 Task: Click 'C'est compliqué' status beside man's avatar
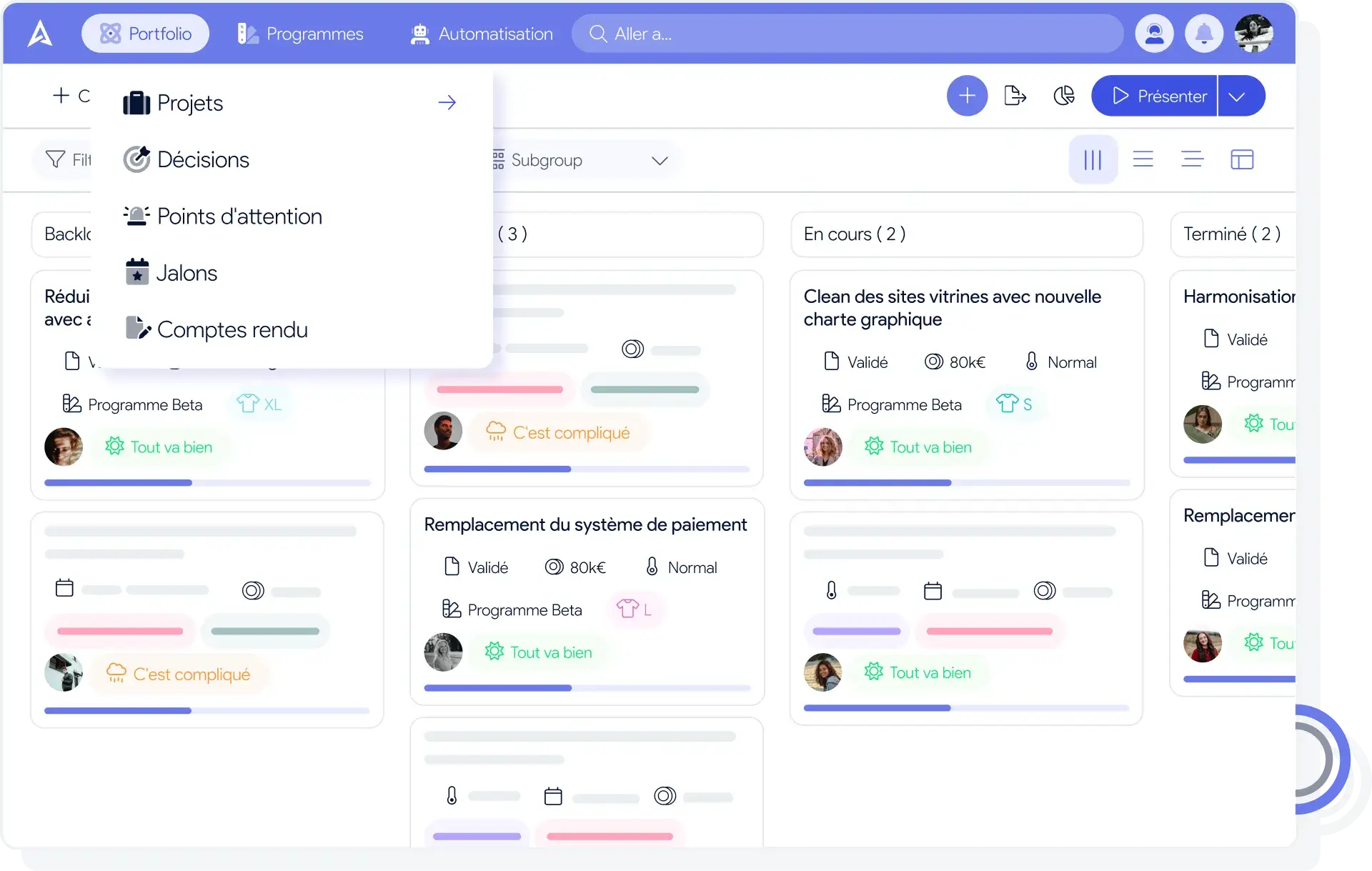(x=557, y=432)
